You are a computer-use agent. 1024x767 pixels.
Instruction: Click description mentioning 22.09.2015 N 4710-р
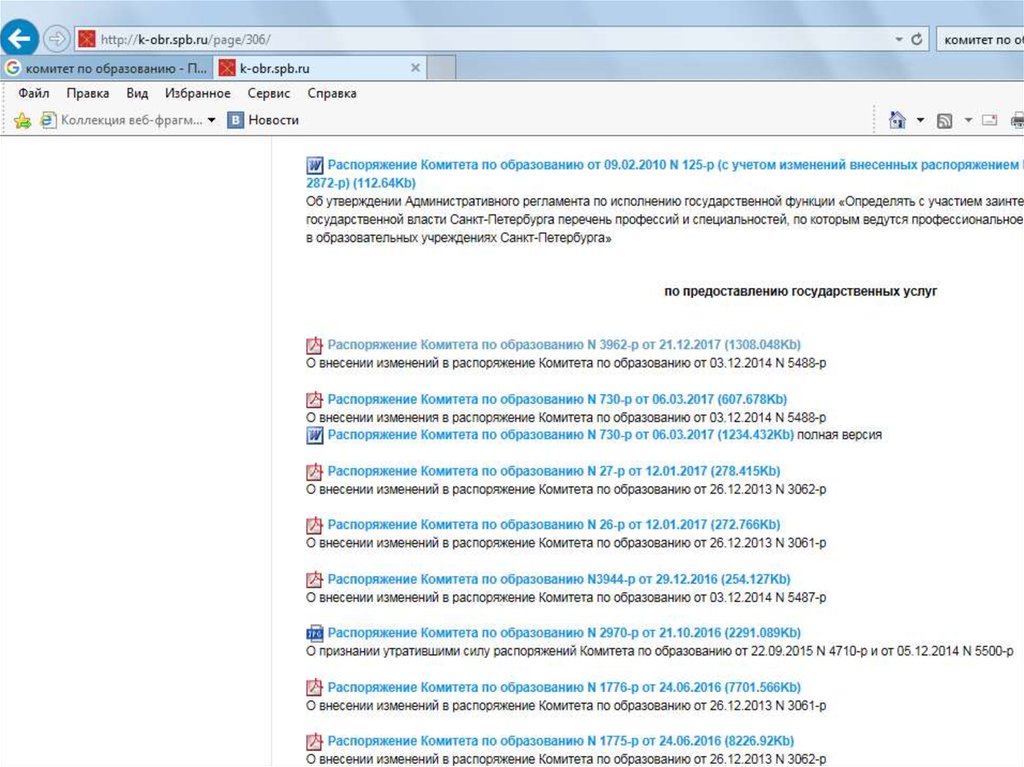point(660,651)
